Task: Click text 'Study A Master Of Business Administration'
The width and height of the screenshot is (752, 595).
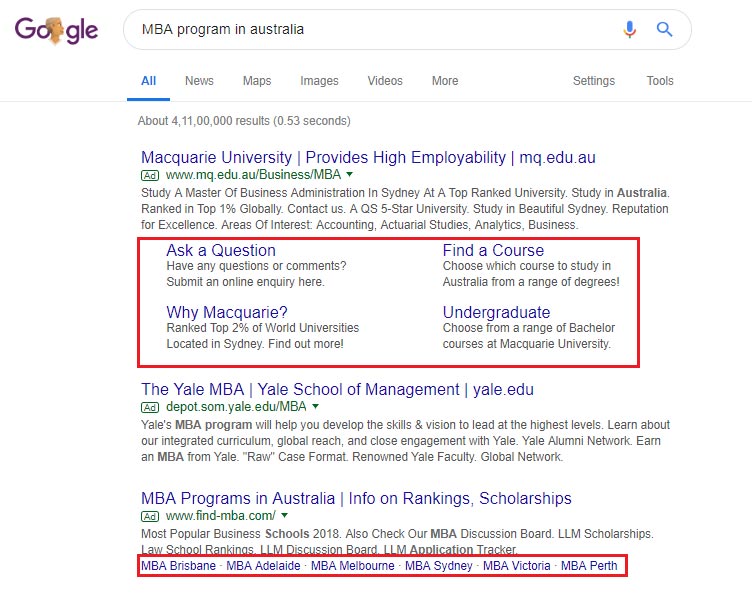Action: pyautogui.click(x=253, y=193)
